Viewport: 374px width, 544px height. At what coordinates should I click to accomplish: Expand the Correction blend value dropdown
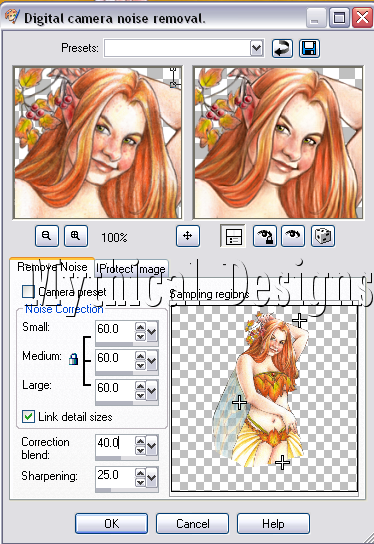coord(152,446)
